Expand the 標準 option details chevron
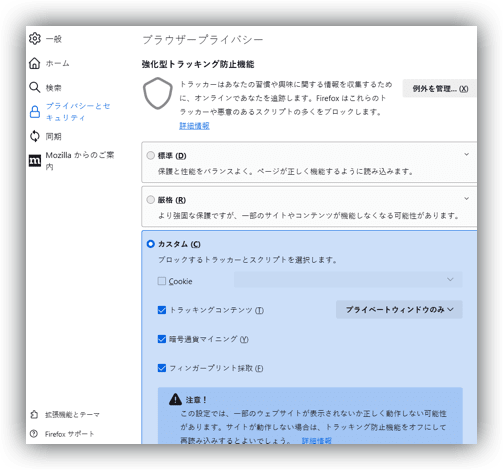503x470 pixels. pos(467,154)
